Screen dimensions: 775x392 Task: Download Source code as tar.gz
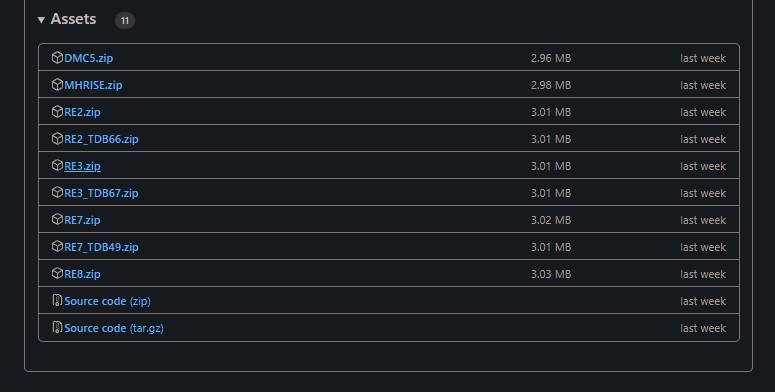pos(114,328)
